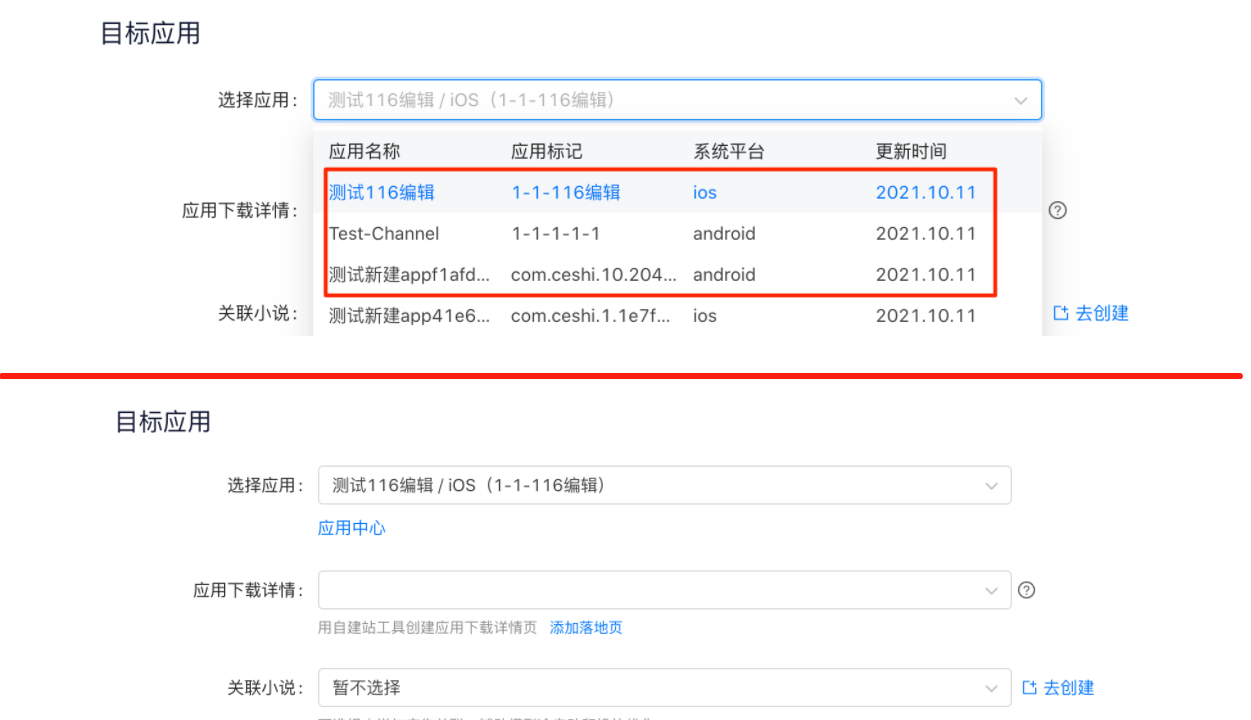Click the question mark icon next to lower 应用下载详情
The image size is (1251, 720).
point(1026,590)
